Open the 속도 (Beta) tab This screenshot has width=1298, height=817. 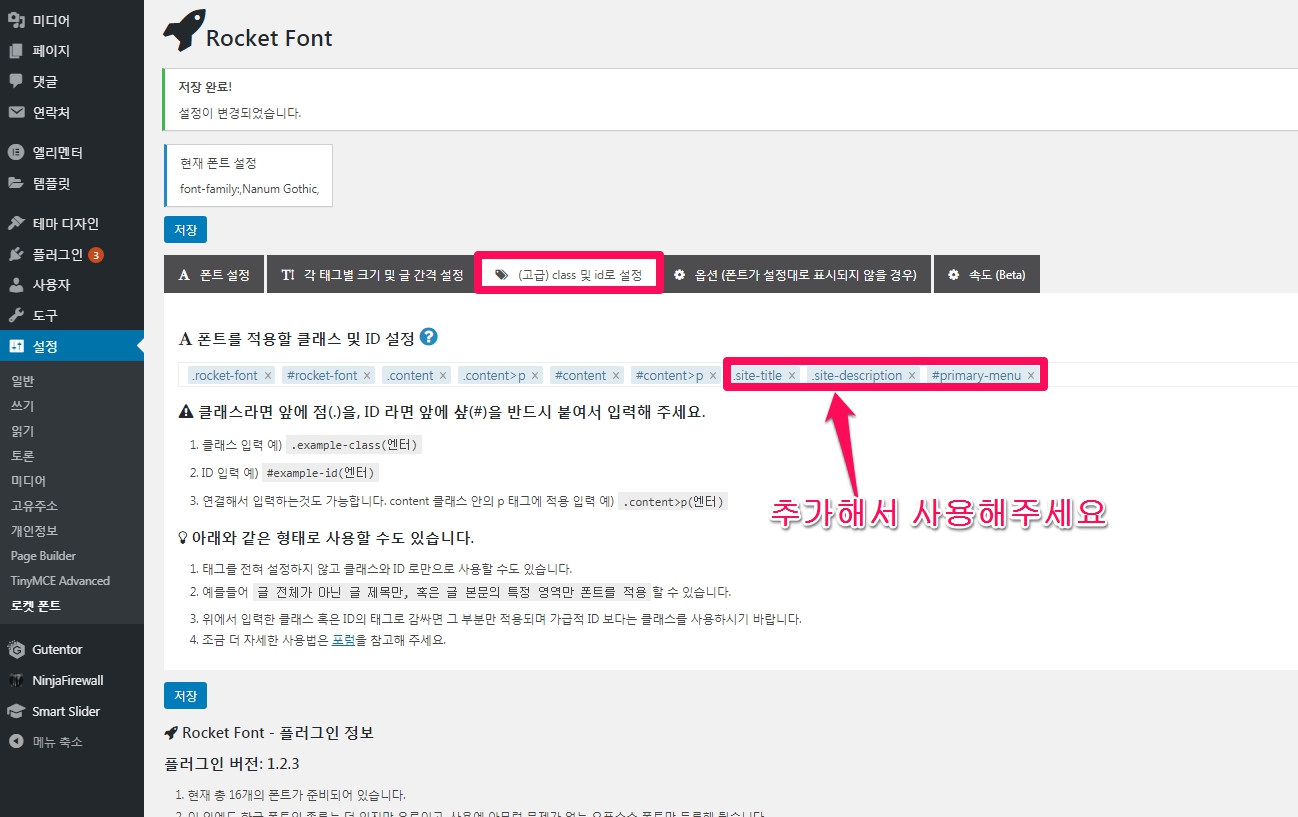[x=986, y=275]
